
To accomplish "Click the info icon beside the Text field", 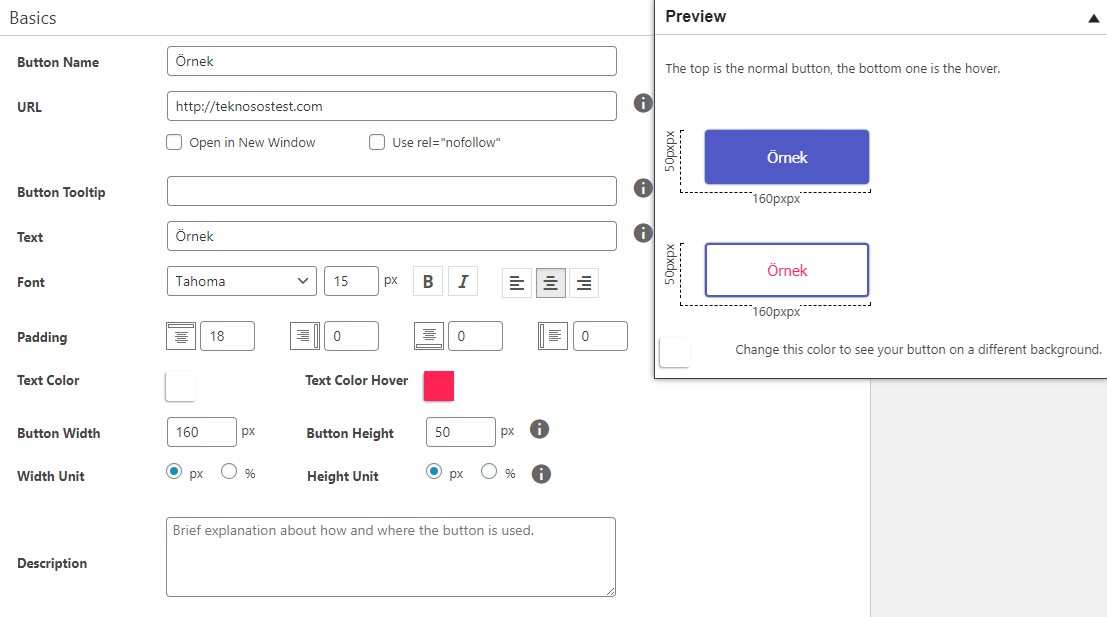I will (x=642, y=233).
